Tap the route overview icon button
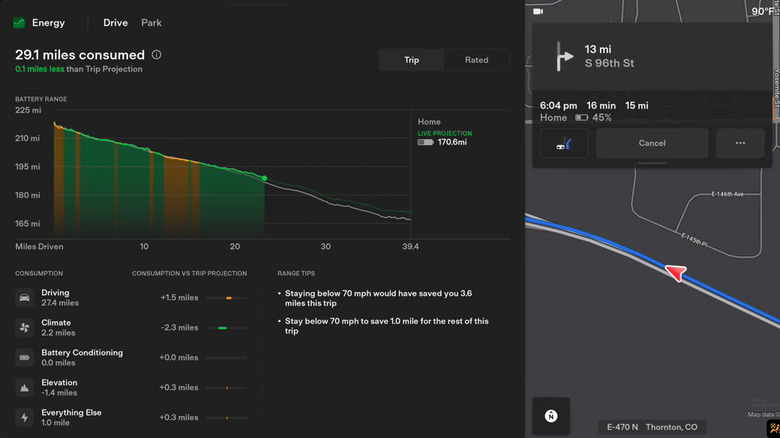780x438 pixels. tap(564, 143)
